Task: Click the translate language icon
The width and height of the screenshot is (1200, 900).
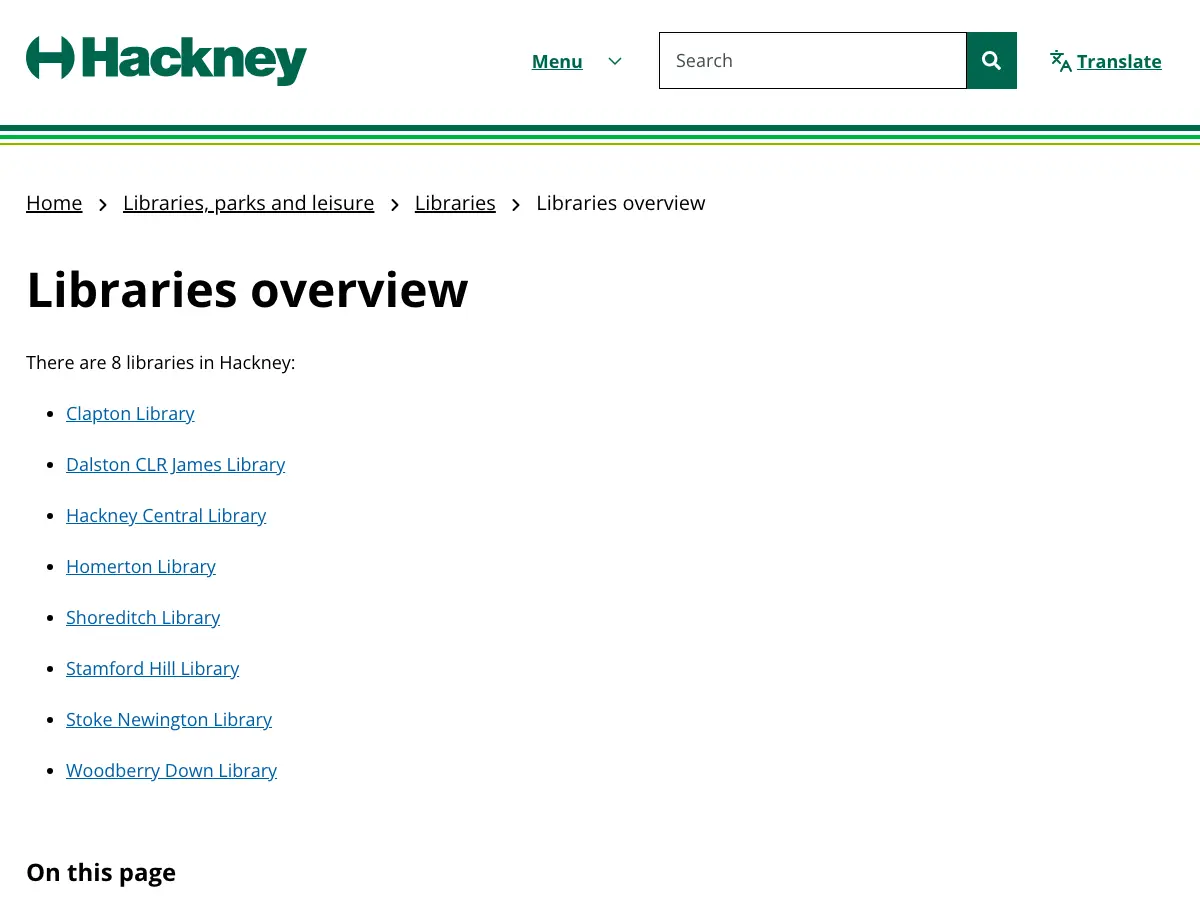Action: (1061, 61)
